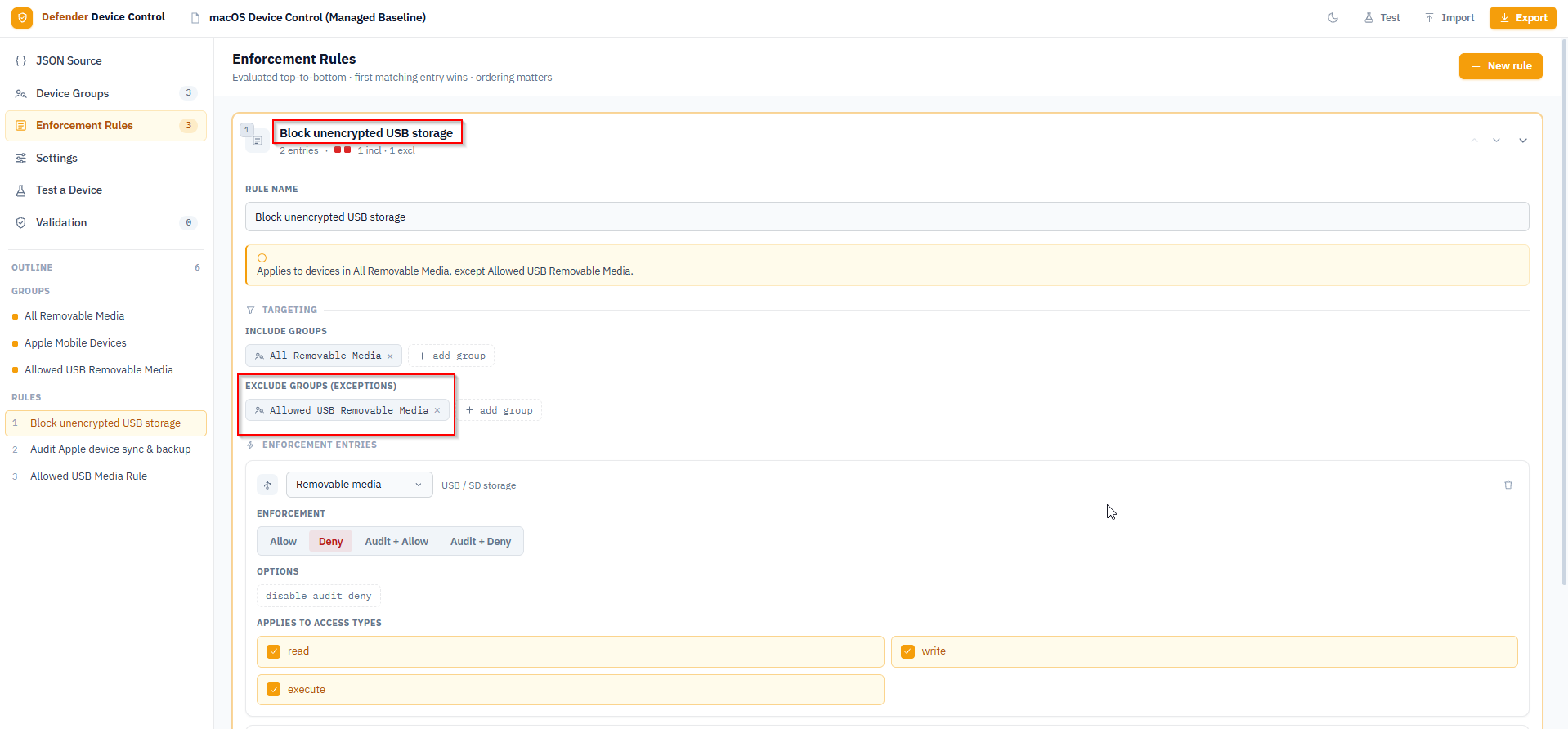
Task: Create a New rule
Action: pos(1501,66)
